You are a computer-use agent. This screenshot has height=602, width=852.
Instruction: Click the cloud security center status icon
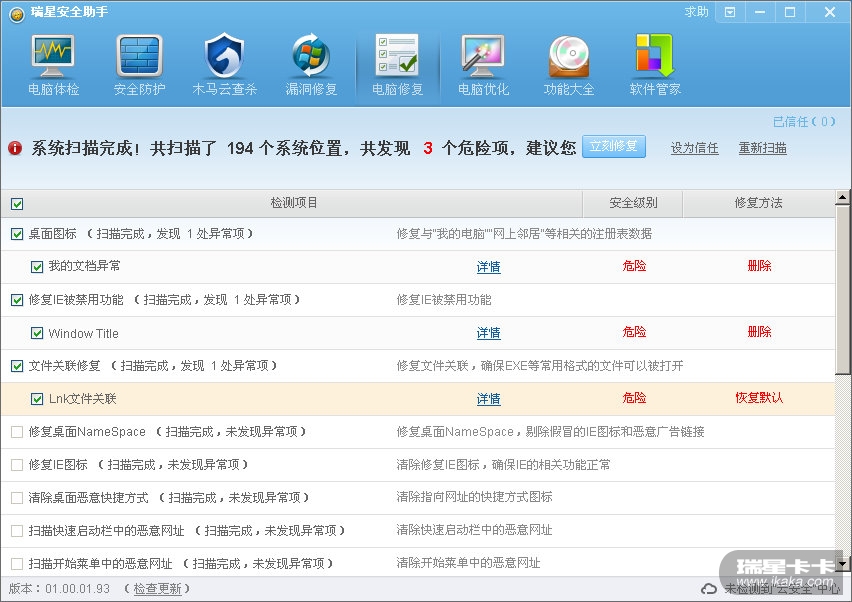click(709, 589)
